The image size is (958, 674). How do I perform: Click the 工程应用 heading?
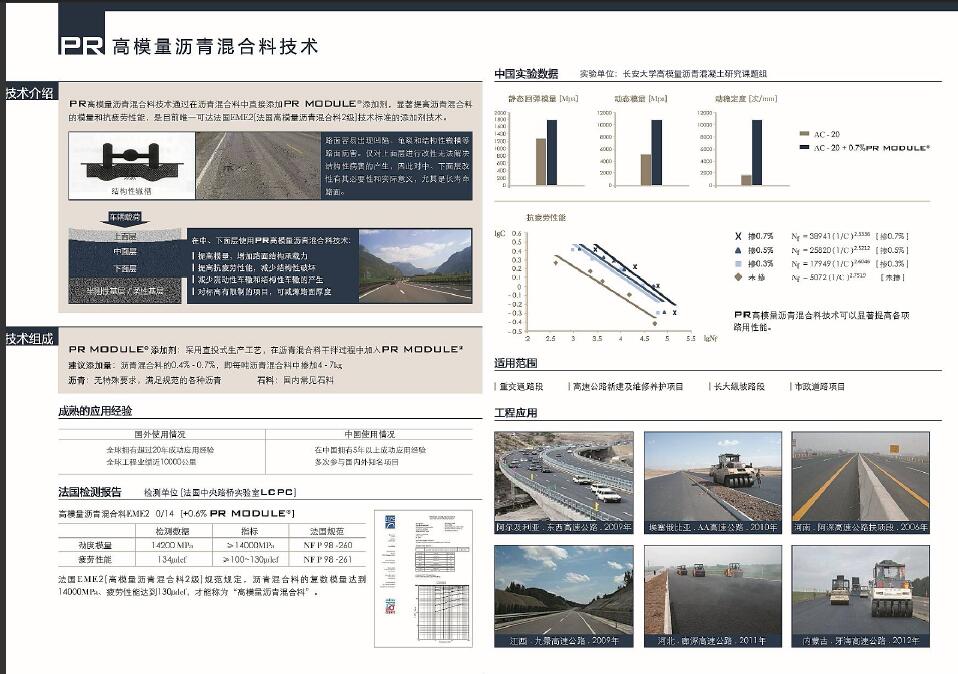tap(516, 413)
